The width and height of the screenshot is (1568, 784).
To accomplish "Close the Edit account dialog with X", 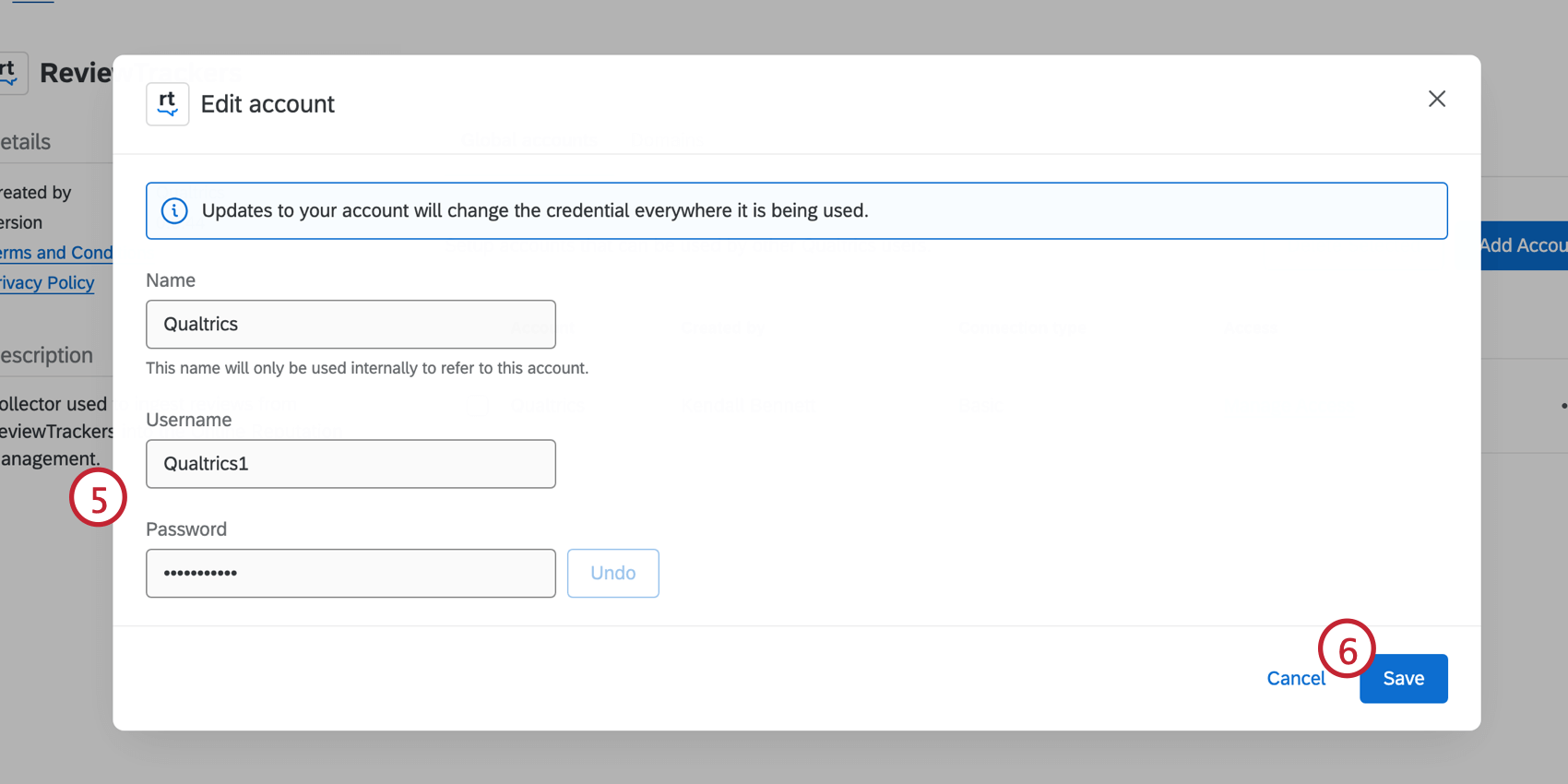I will [x=1436, y=99].
